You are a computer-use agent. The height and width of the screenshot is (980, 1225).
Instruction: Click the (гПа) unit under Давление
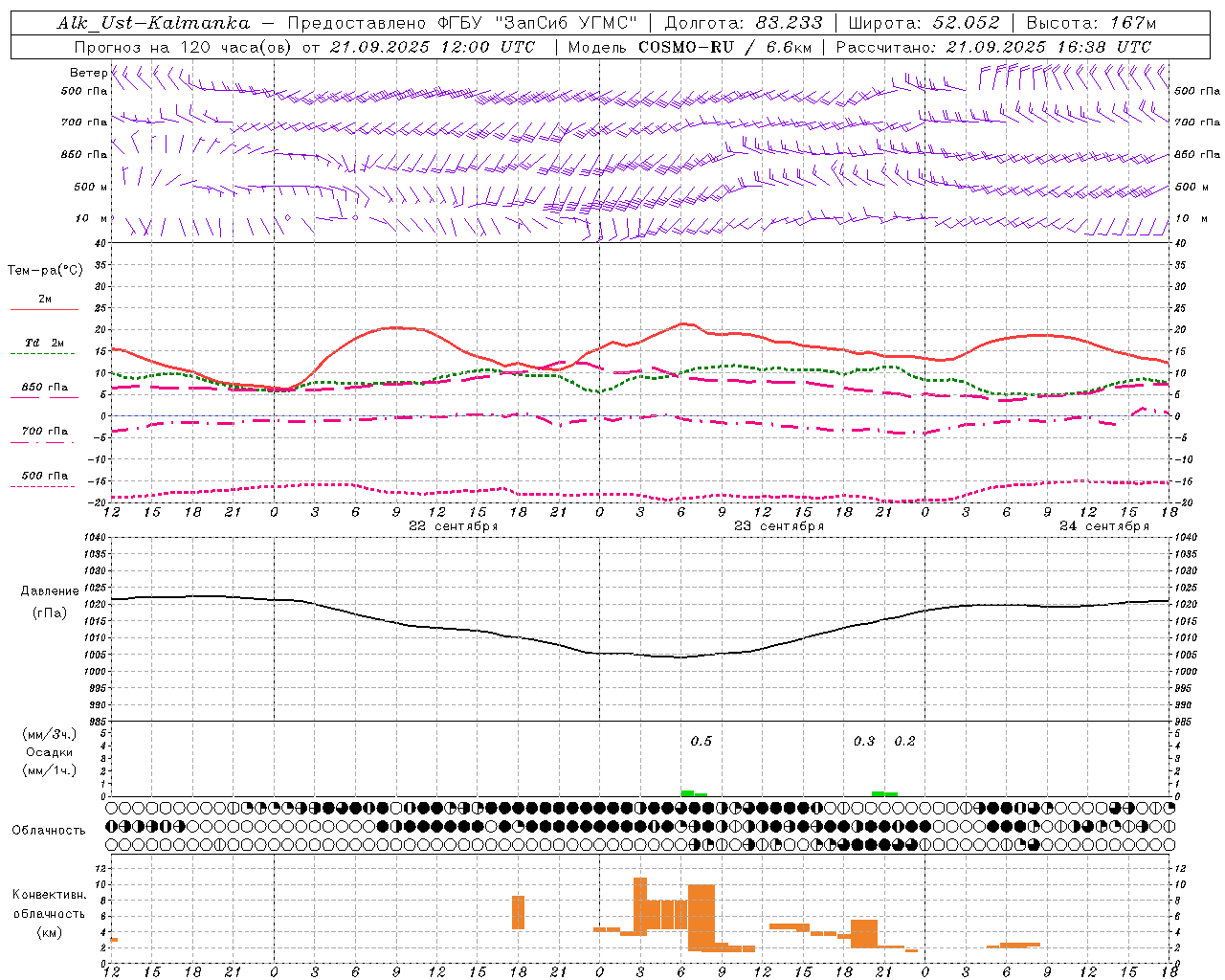[x=50, y=613]
